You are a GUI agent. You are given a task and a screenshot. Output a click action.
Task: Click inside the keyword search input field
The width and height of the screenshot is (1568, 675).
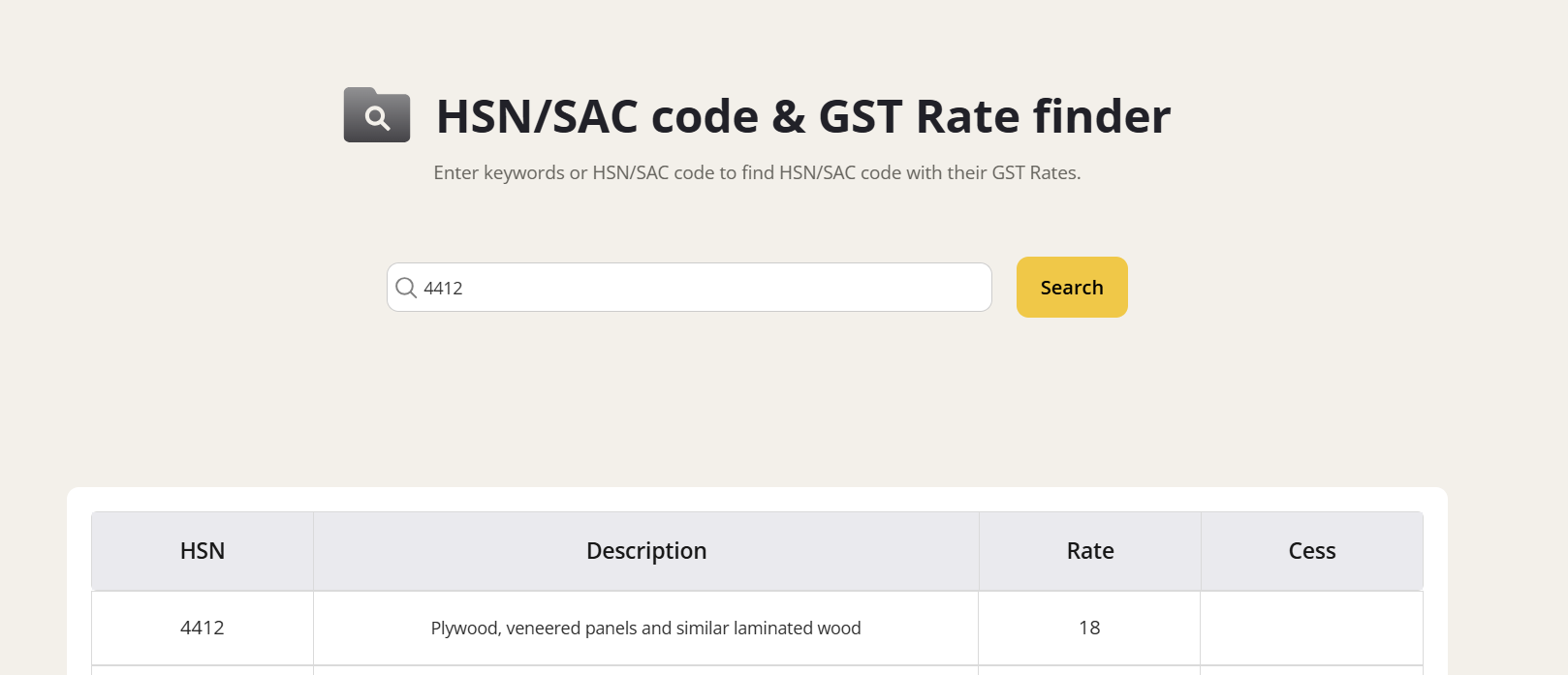tap(678, 288)
